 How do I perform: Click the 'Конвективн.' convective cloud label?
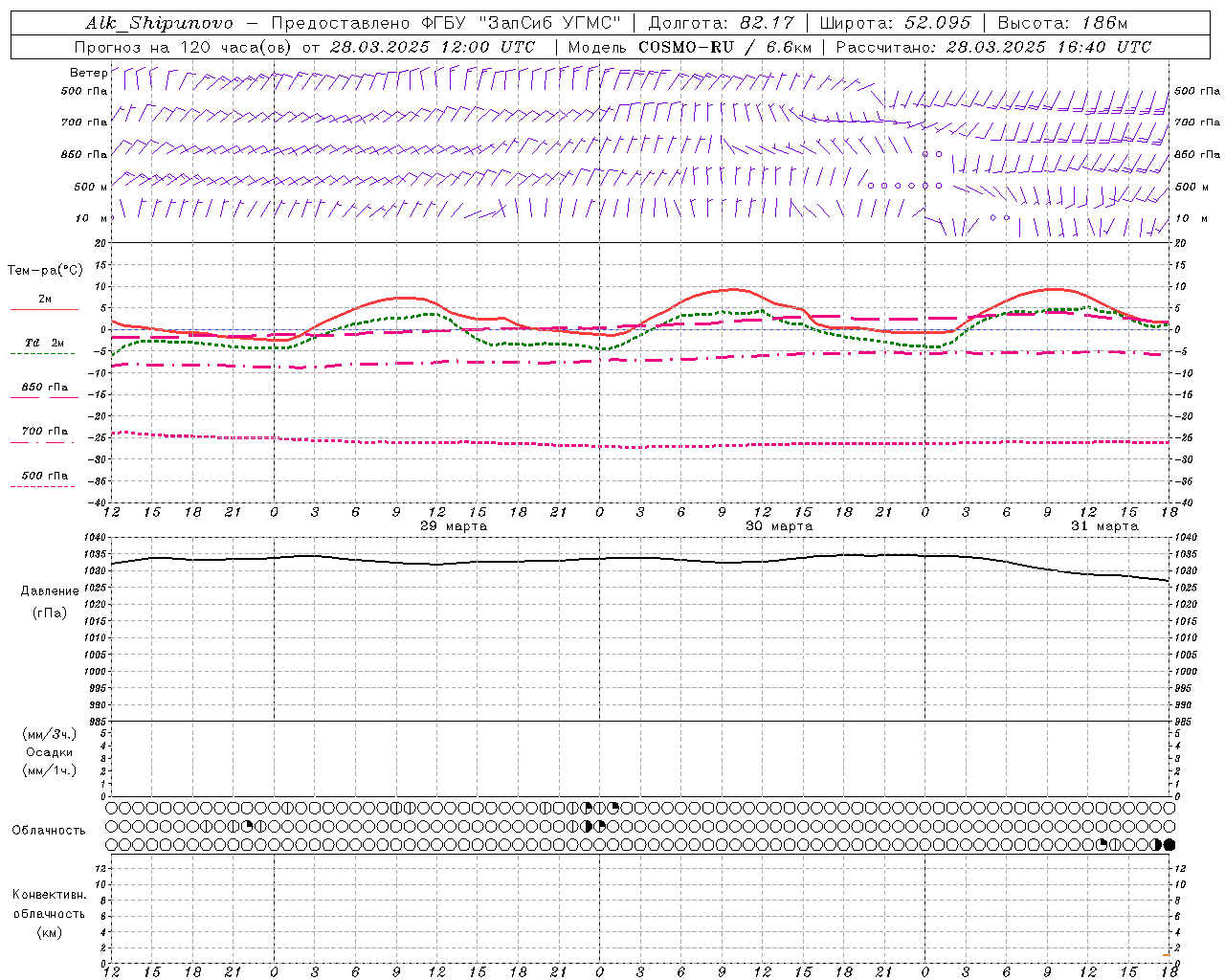point(49,895)
